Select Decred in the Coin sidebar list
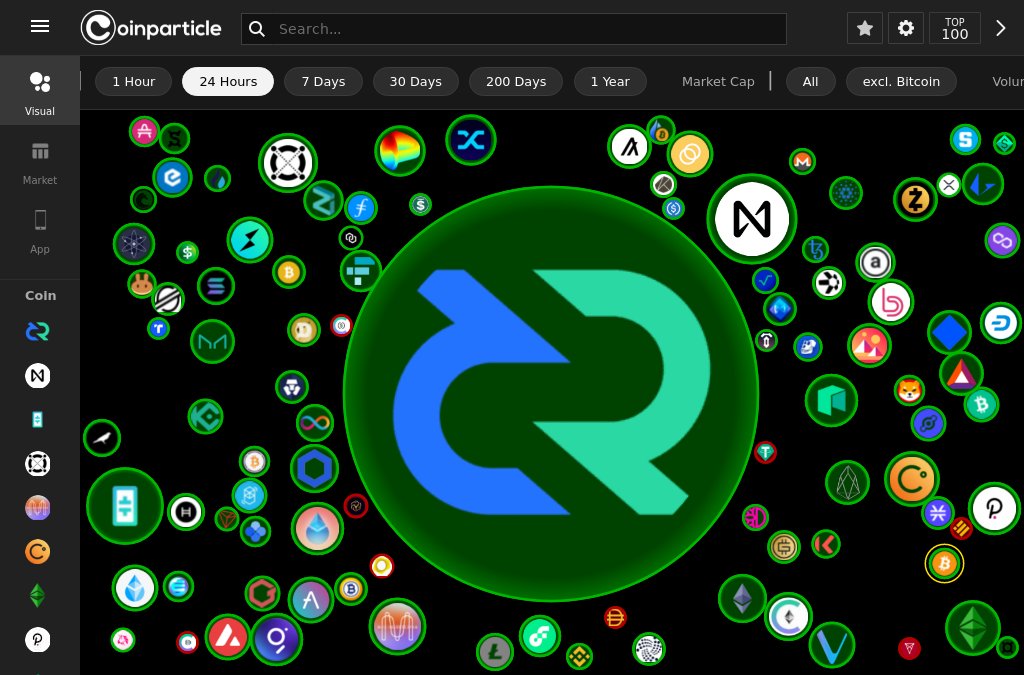 (37, 332)
